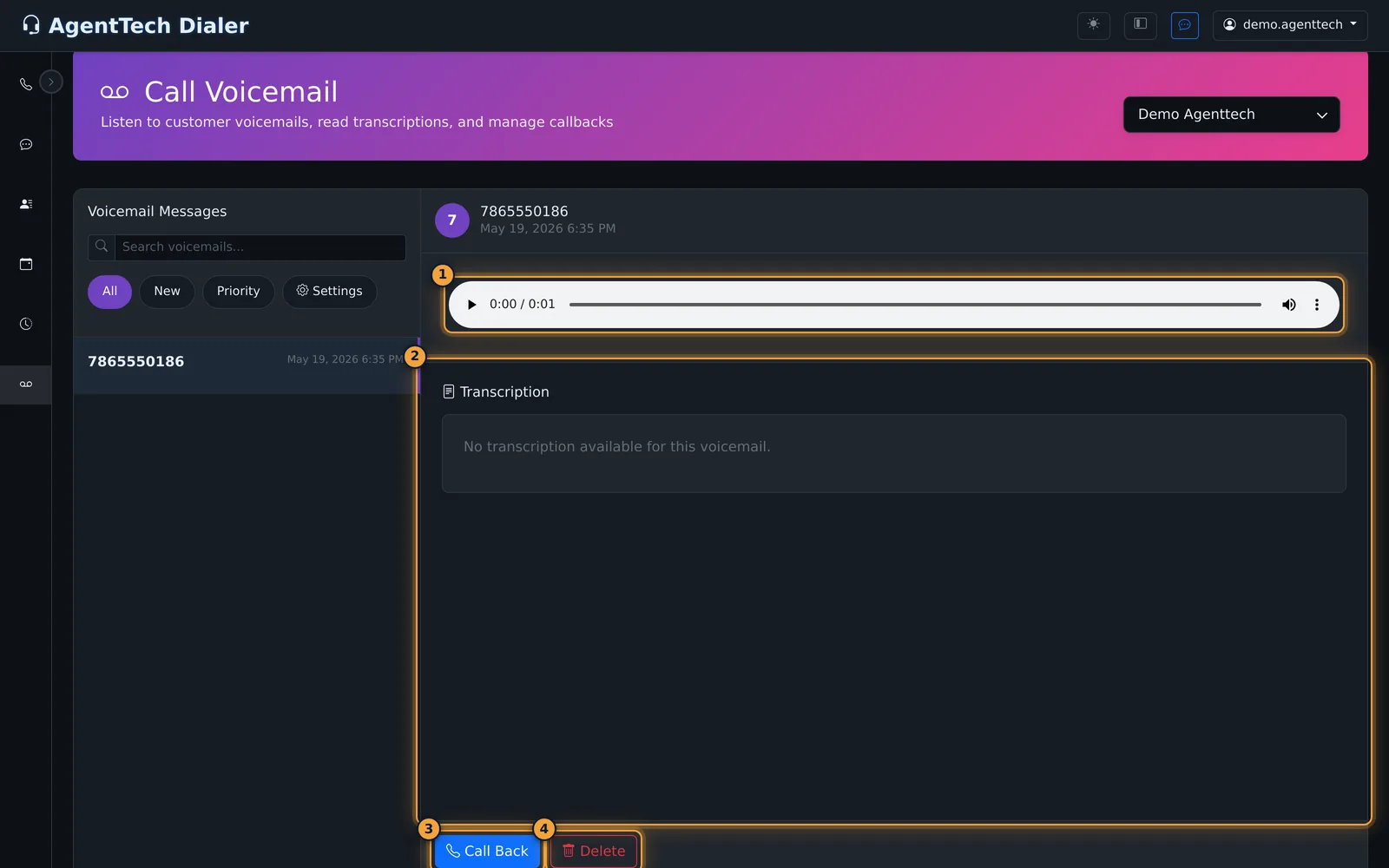This screenshot has height=868, width=1389.
Task: Click the purple caller avatar 7
Action: coord(452,220)
